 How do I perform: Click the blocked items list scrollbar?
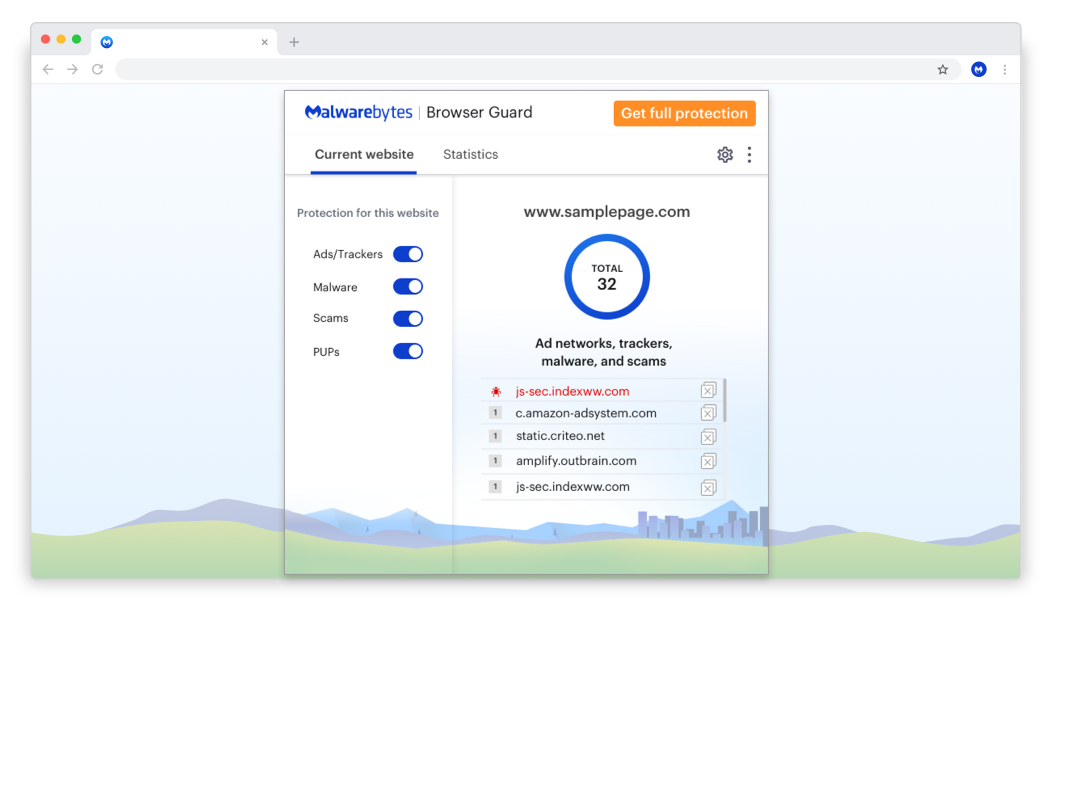pyautogui.click(x=724, y=400)
